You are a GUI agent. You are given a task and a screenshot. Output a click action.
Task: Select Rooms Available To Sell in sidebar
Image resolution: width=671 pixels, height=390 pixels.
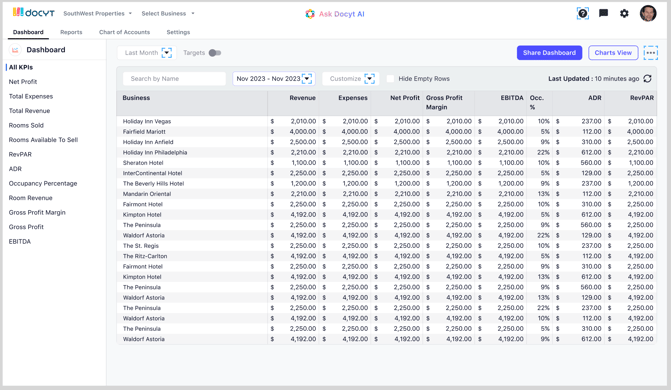pos(43,140)
